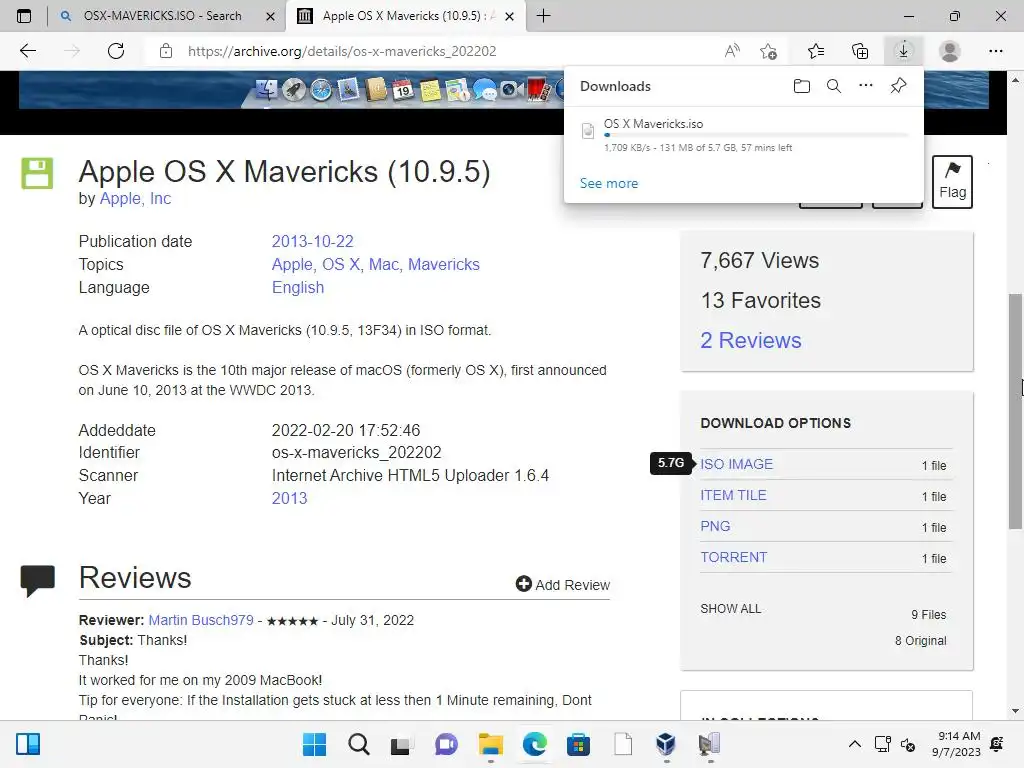Click the Reviews speech bubble icon
The width and height of the screenshot is (1024, 768).
coord(37,581)
